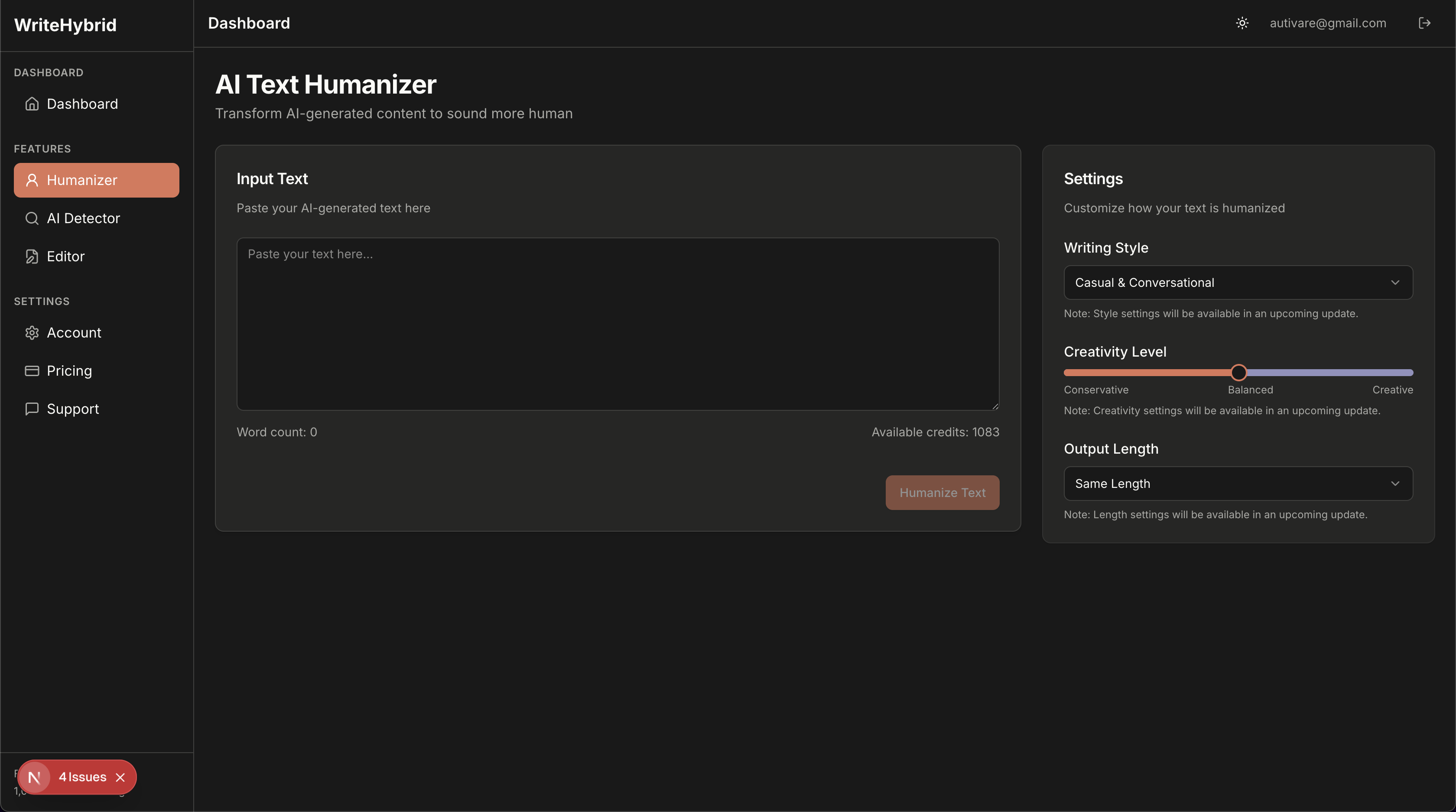The width and height of the screenshot is (1456, 812).
Task: Expand the Output Length dropdown
Action: (x=1238, y=484)
